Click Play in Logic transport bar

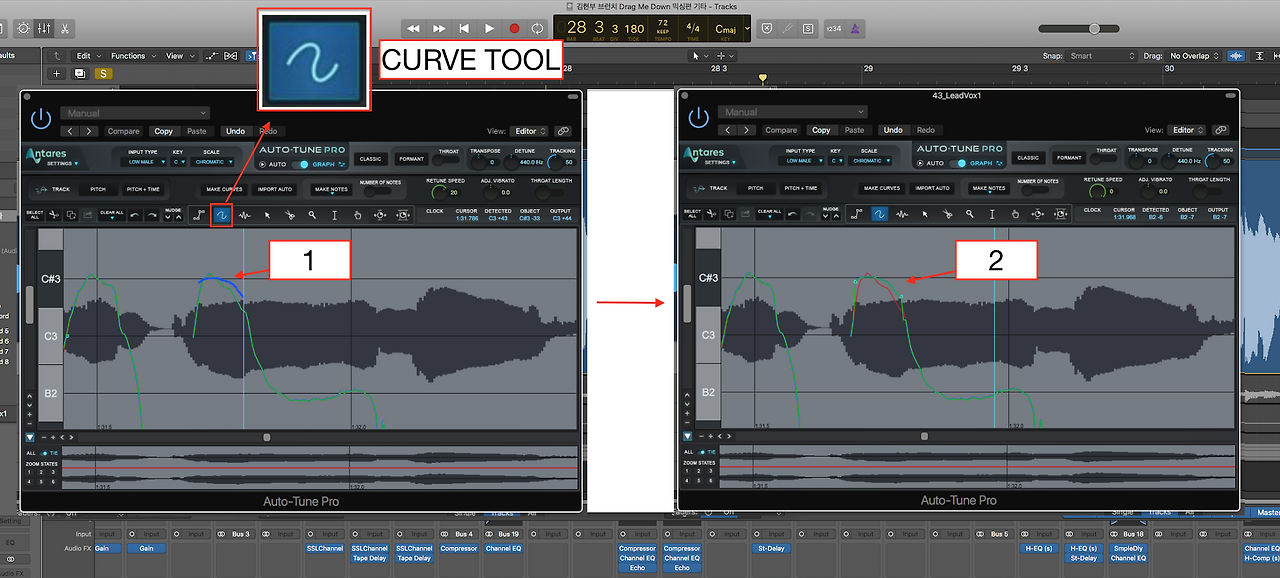click(x=489, y=28)
